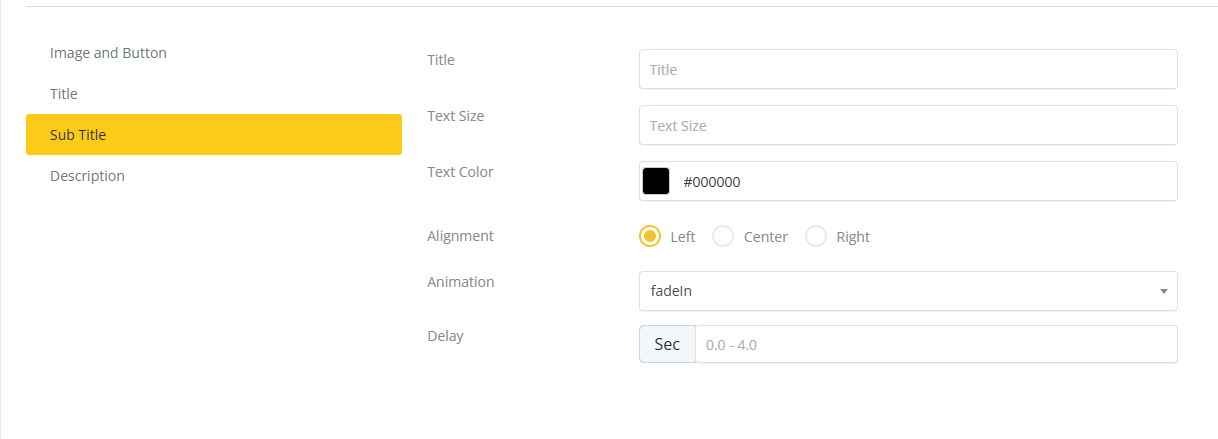Go to the Description tab
The width and height of the screenshot is (1218, 439).
click(x=87, y=176)
